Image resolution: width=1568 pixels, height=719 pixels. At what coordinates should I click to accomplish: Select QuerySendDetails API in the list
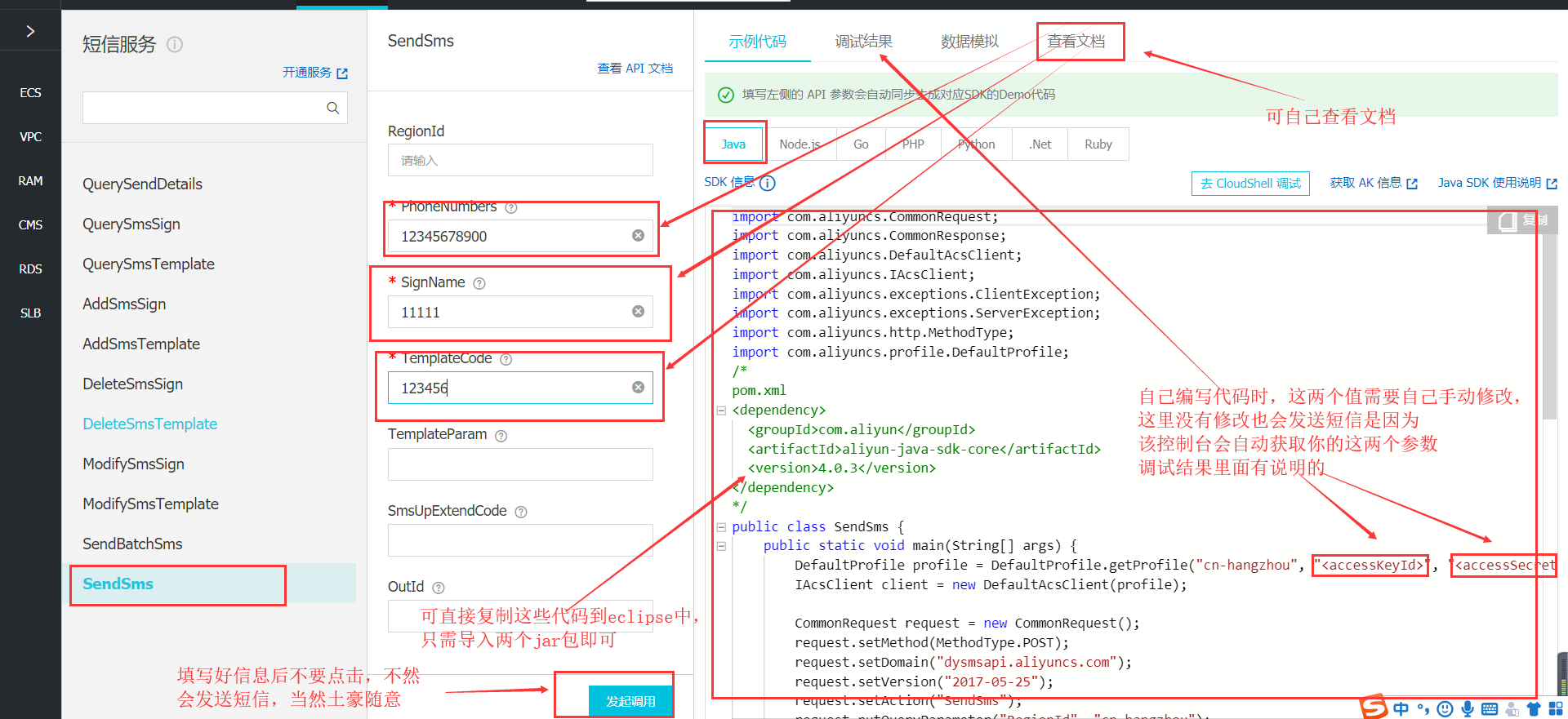(142, 184)
